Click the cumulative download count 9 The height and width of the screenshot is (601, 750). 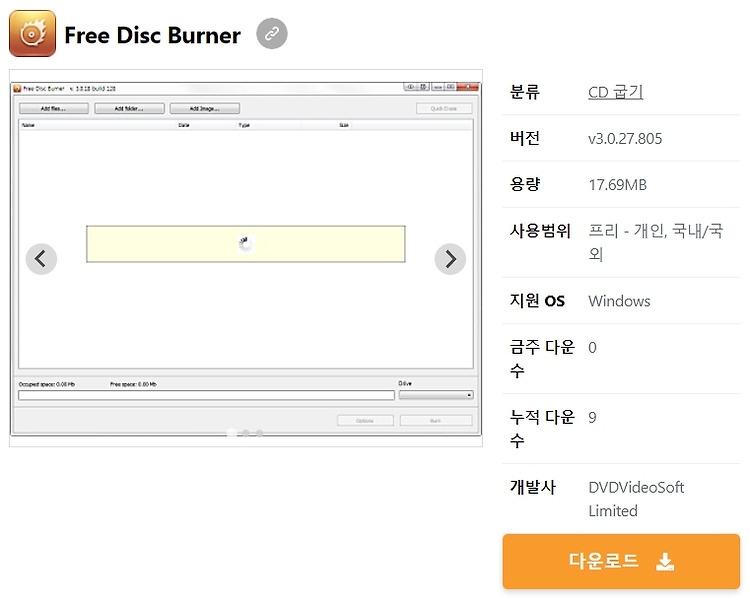click(592, 417)
